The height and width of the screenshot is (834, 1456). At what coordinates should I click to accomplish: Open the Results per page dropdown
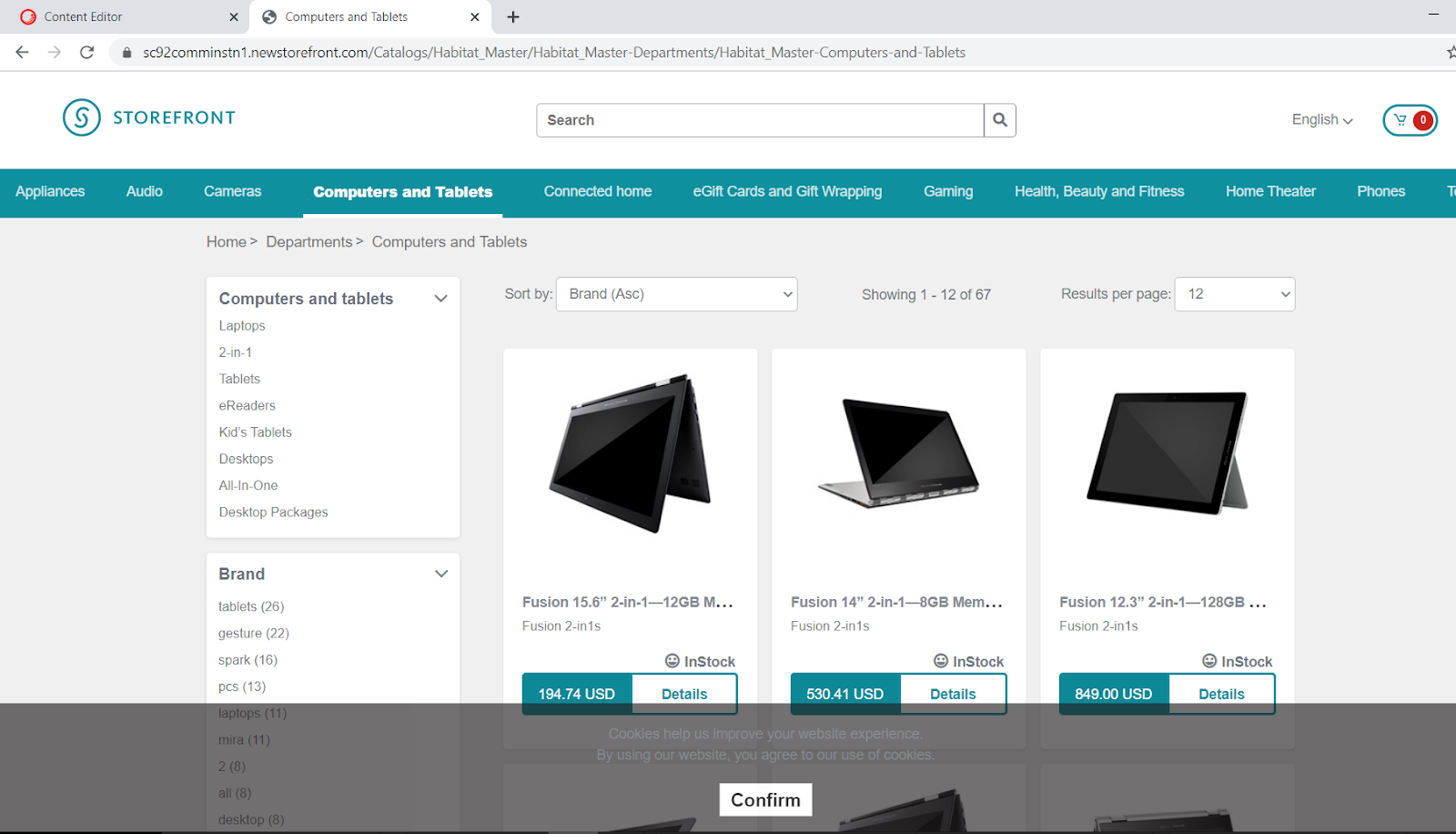coord(1235,294)
